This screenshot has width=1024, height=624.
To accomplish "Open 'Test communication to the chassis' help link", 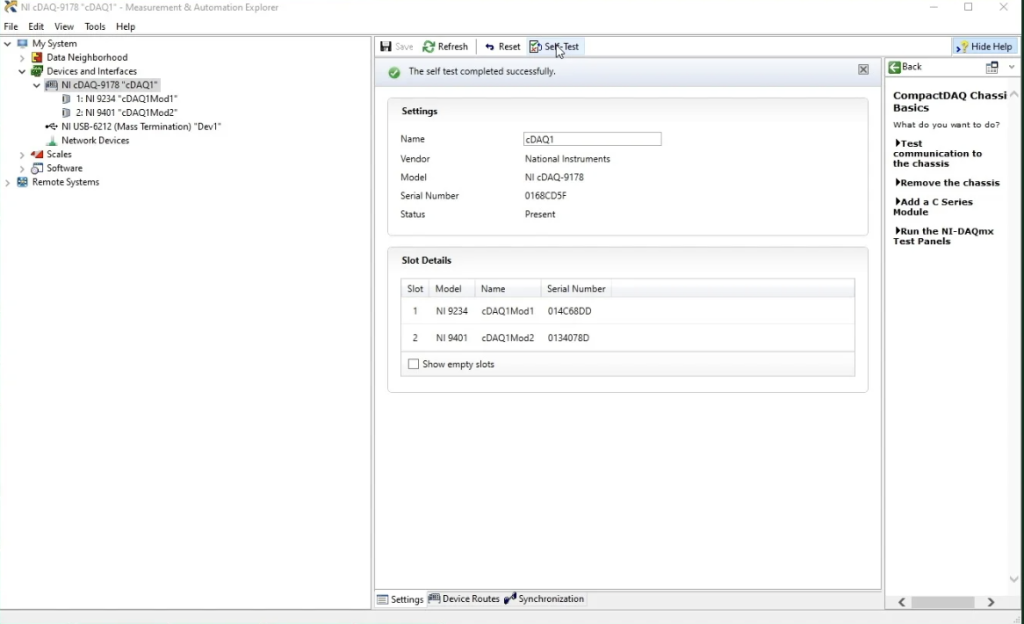I will 938,153.
